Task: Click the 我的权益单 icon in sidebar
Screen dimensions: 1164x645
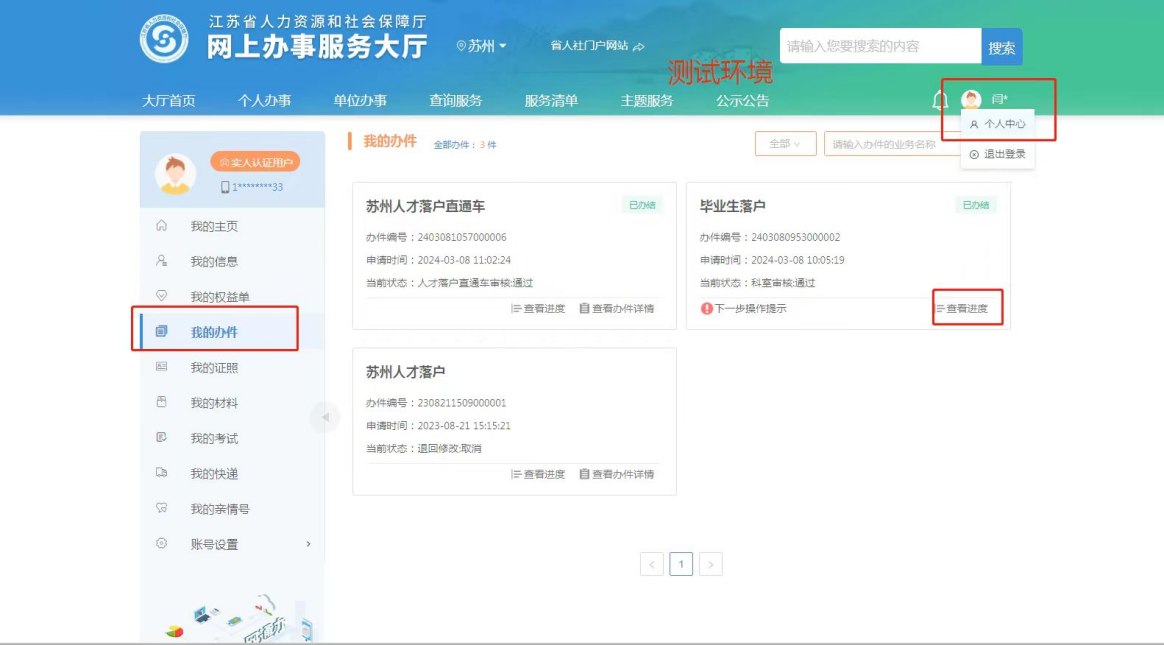Action: [162, 297]
